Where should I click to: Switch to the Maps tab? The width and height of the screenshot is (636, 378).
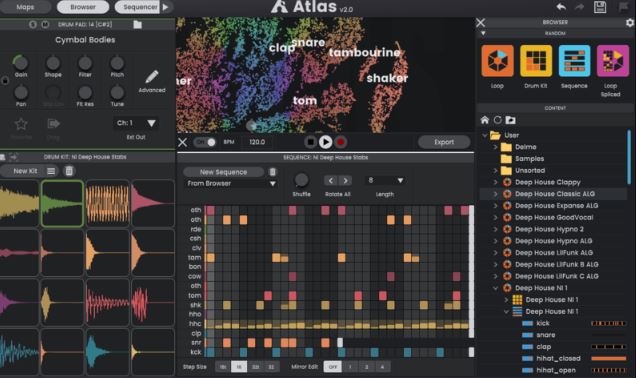(26, 7)
